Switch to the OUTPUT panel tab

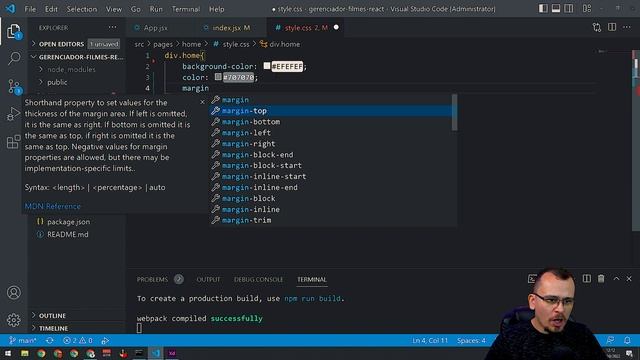coord(208,280)
